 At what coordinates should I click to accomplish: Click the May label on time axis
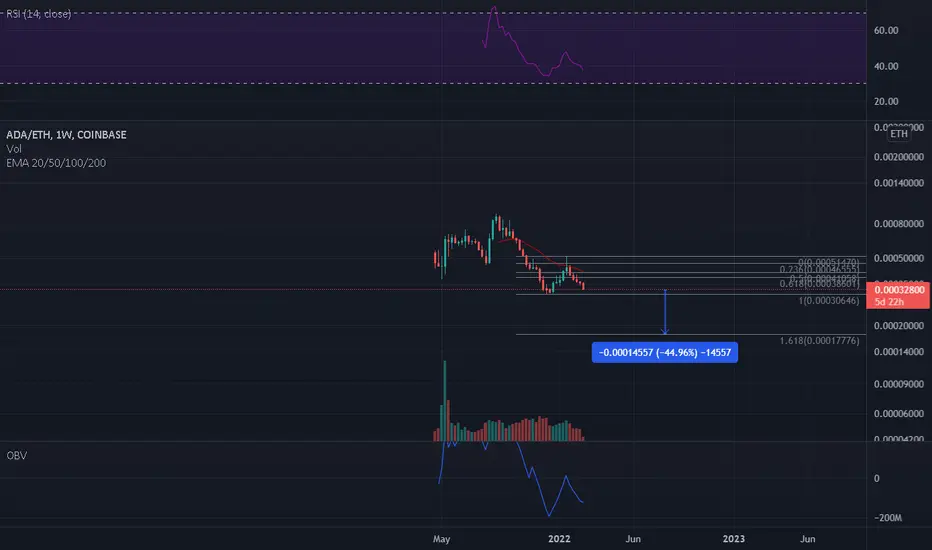tap(441, 539)
